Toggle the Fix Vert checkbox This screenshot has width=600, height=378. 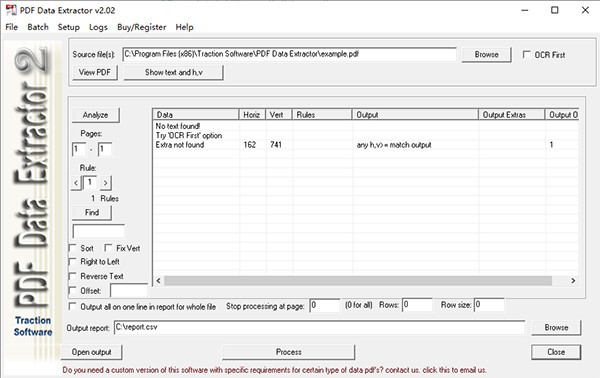click(x=108, y=248)
